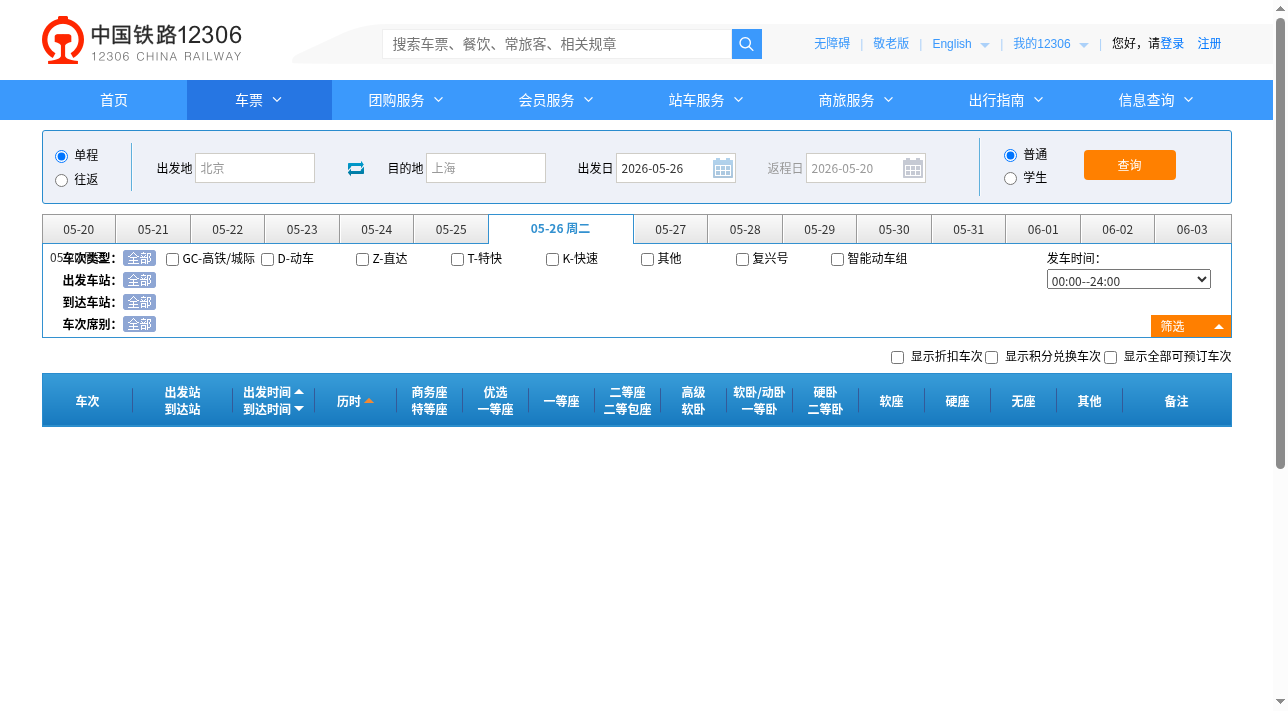
Task: Expand the 出行指南 menu
Action: click(x=1006, y=100)
